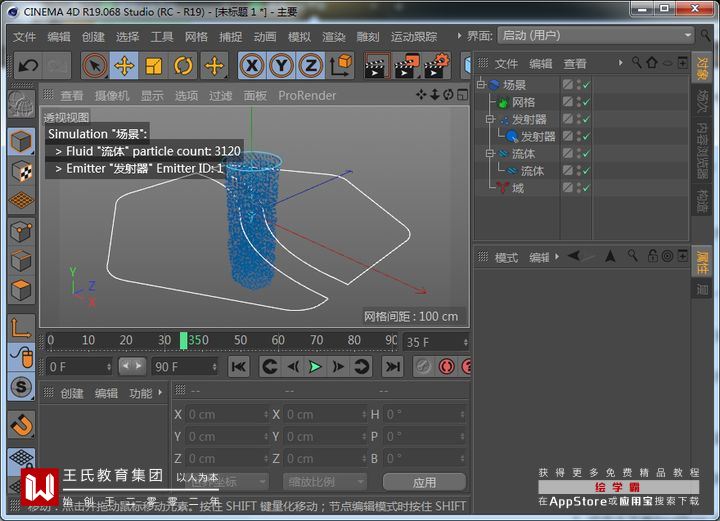Click the coordinate system icon
Screen dimensions: 720x521
point(340,66)
